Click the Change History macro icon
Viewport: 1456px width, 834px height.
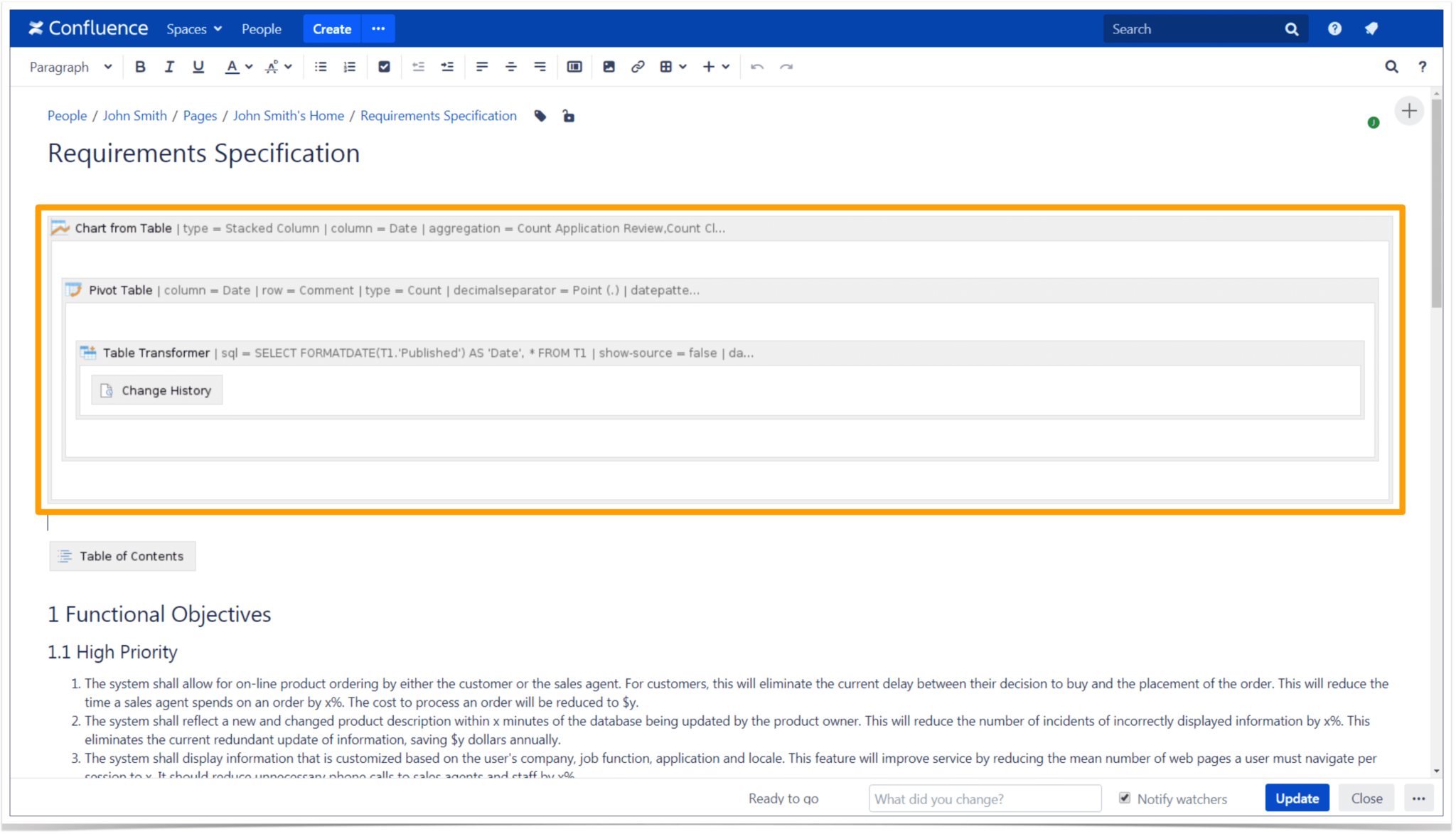coord(108,390)
